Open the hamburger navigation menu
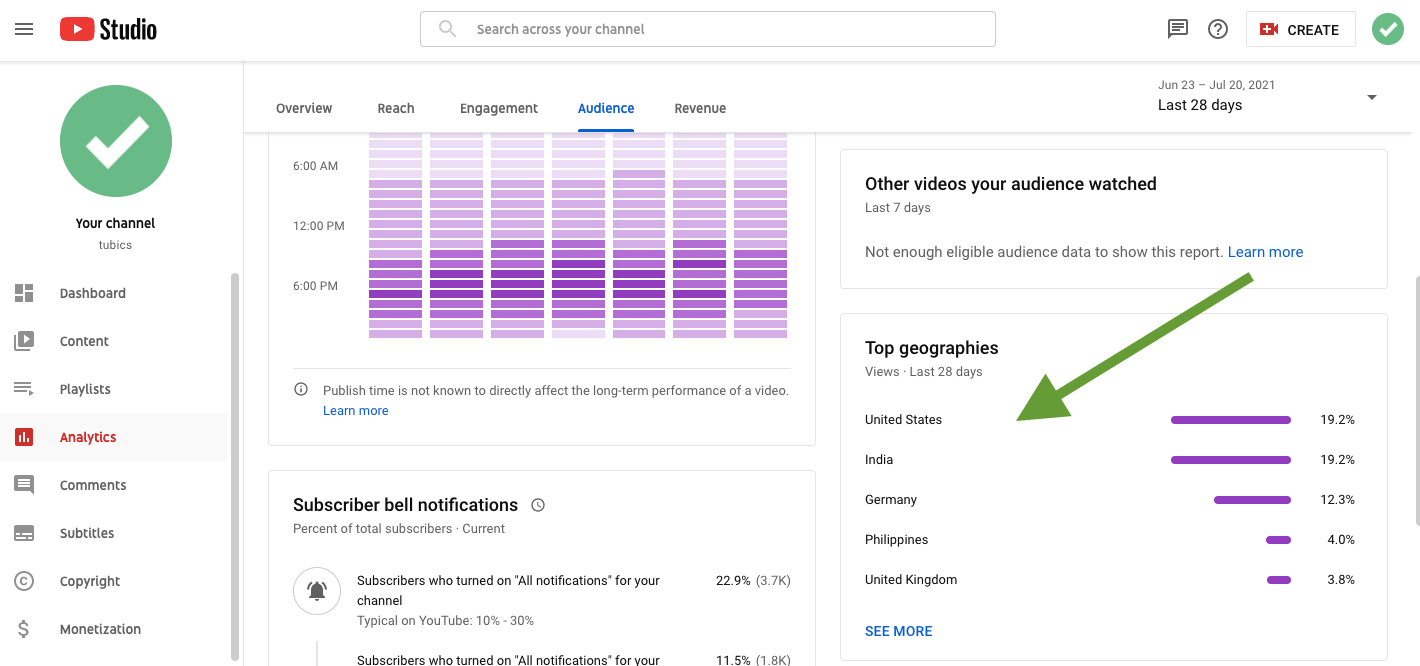 (x=24, y=28)
